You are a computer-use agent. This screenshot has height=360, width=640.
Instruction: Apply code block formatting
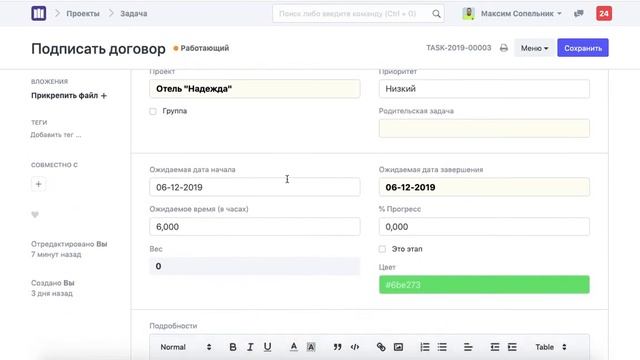click(355, 347)
